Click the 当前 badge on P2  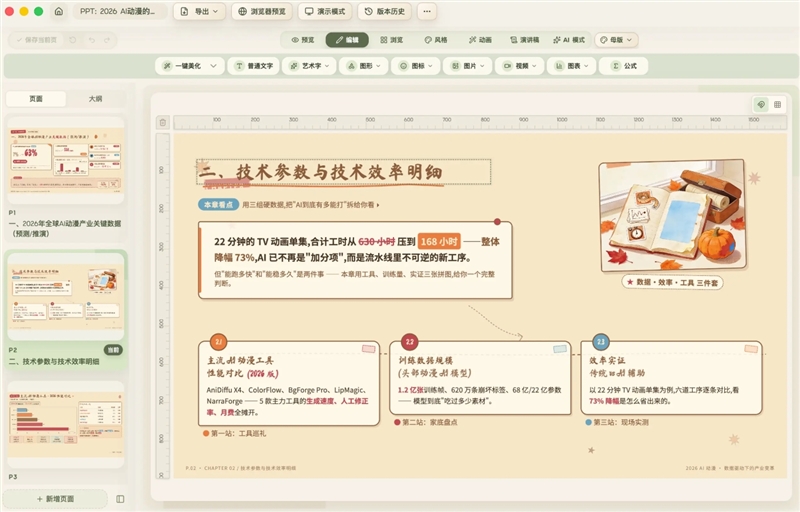(x=113, y=350)
